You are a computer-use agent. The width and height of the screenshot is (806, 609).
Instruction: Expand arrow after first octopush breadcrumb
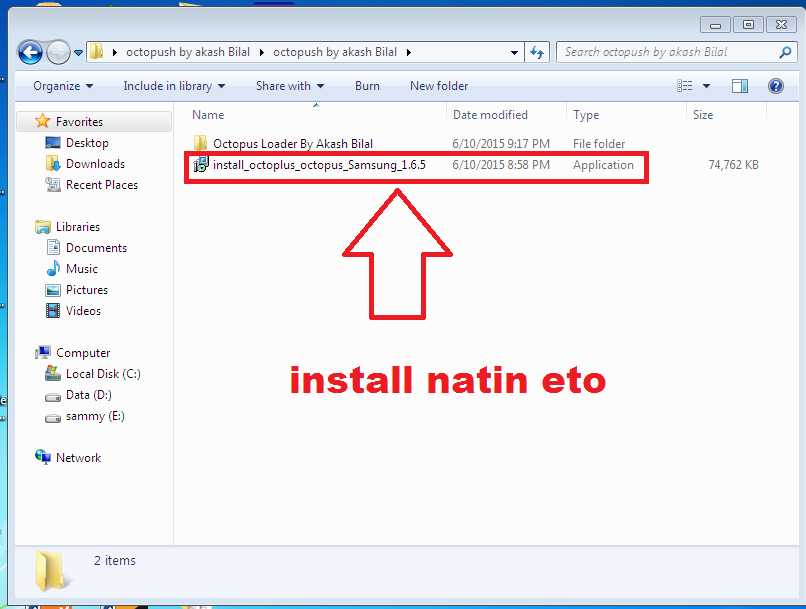262,52
